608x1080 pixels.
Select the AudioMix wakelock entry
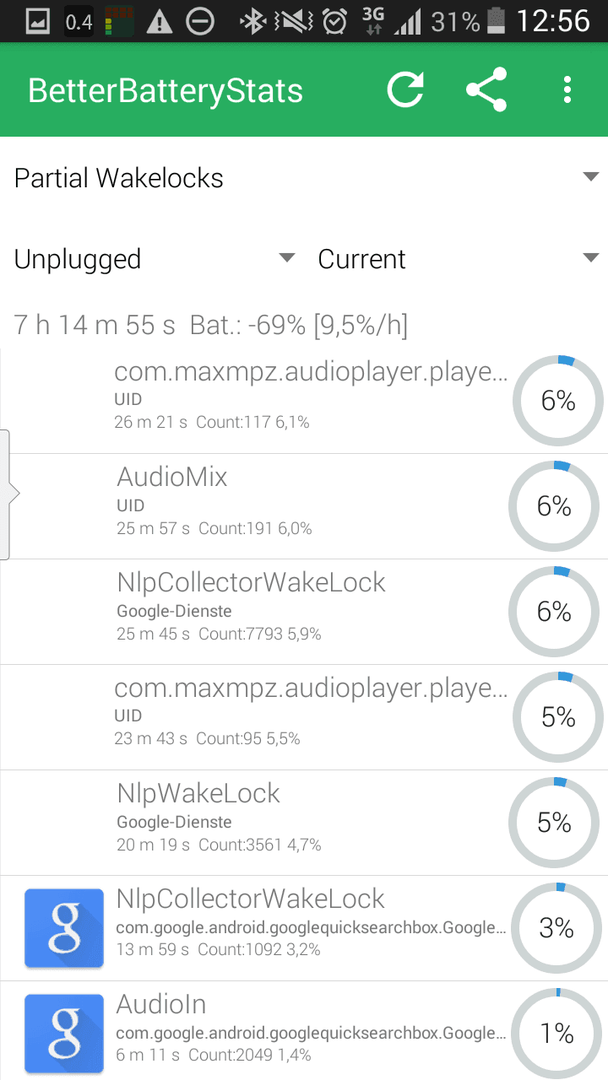[x=304, y=506]
